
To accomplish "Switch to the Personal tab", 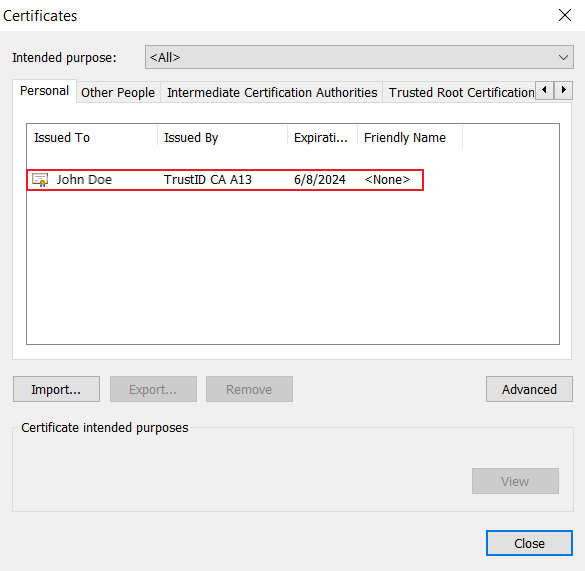I will click(44, 91).
